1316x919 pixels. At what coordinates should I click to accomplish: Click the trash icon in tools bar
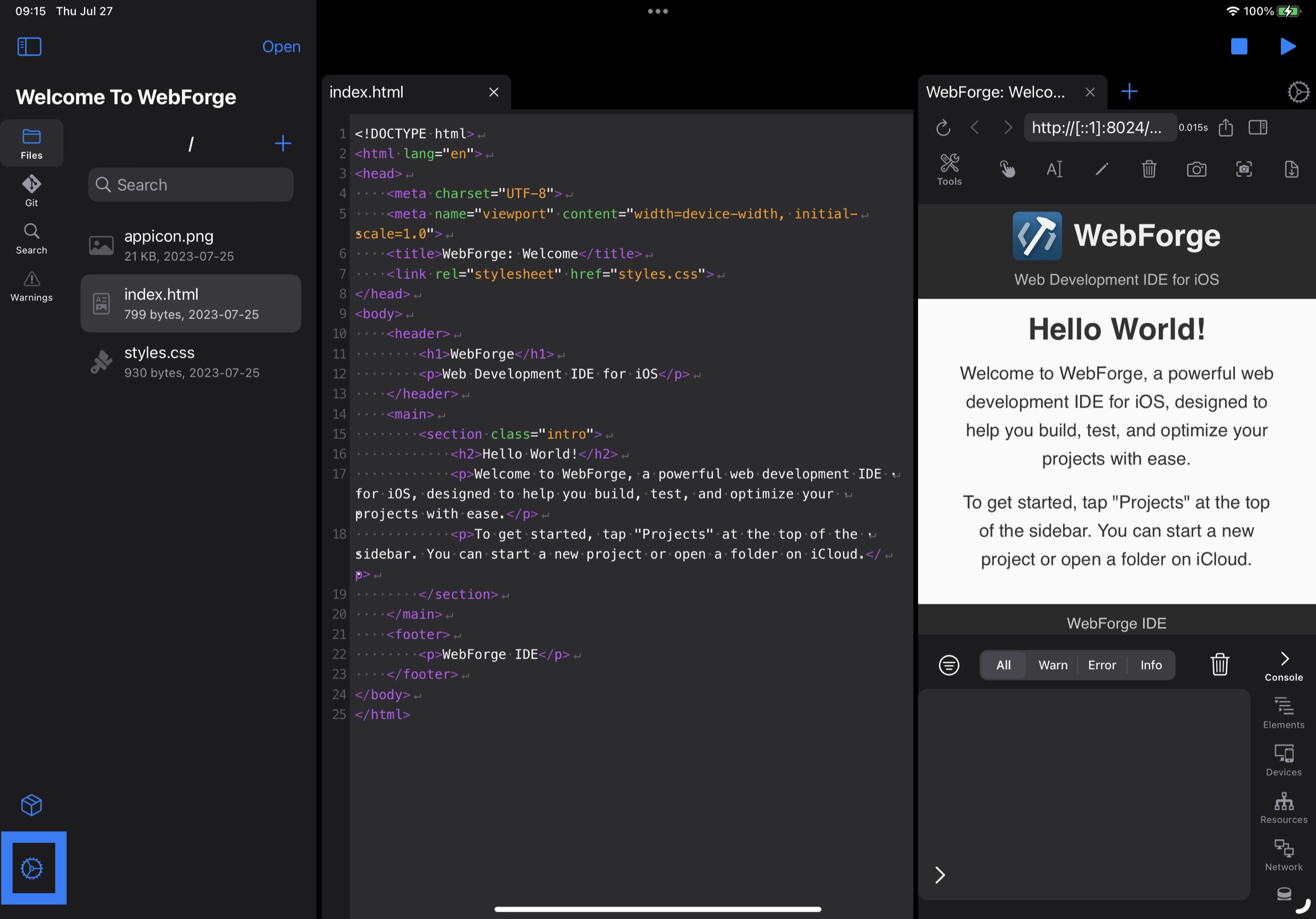click(1148, 169)
